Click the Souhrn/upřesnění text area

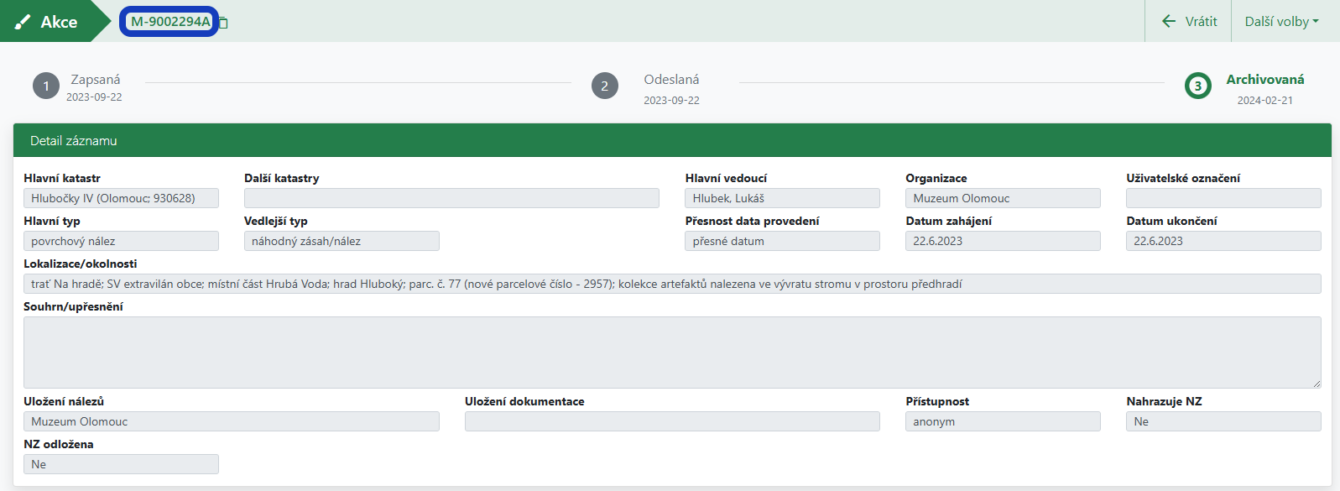click(672, 352)
